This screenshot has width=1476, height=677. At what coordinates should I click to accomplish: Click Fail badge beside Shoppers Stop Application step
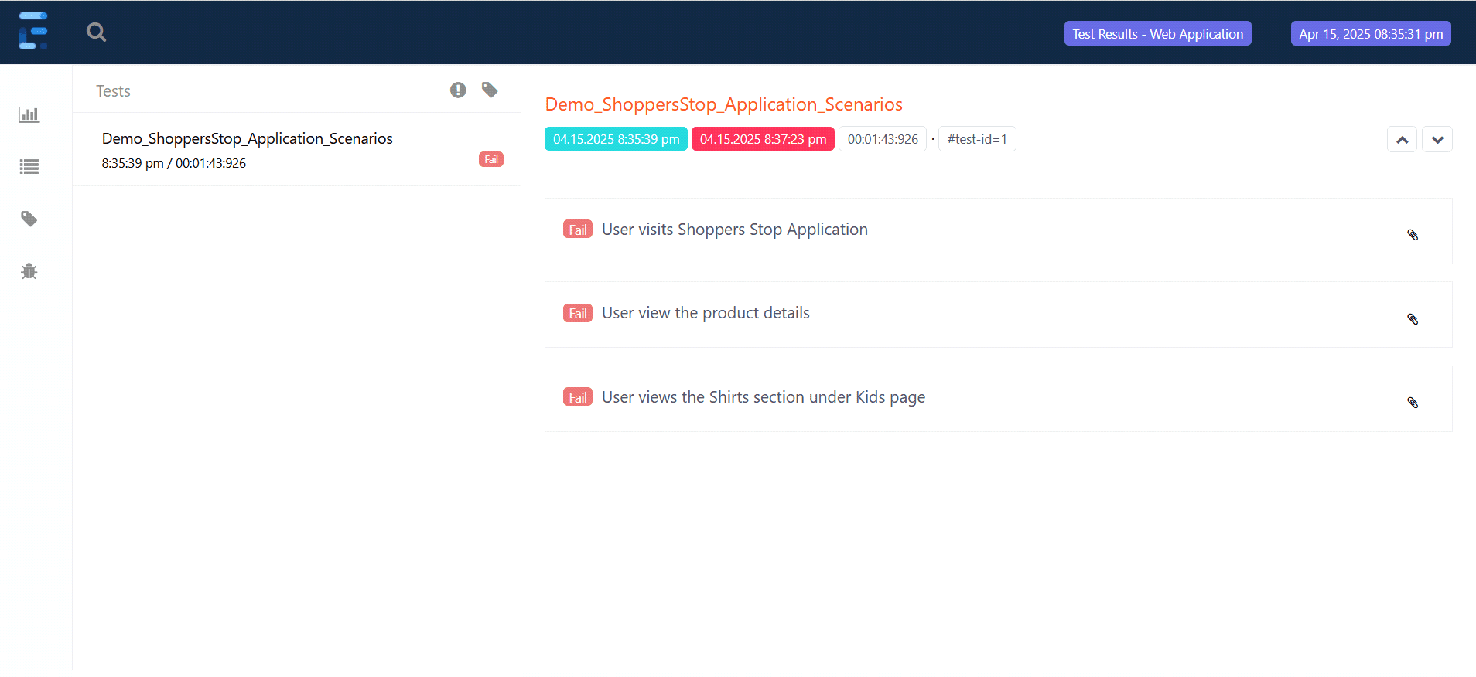(x=578, y=229)
